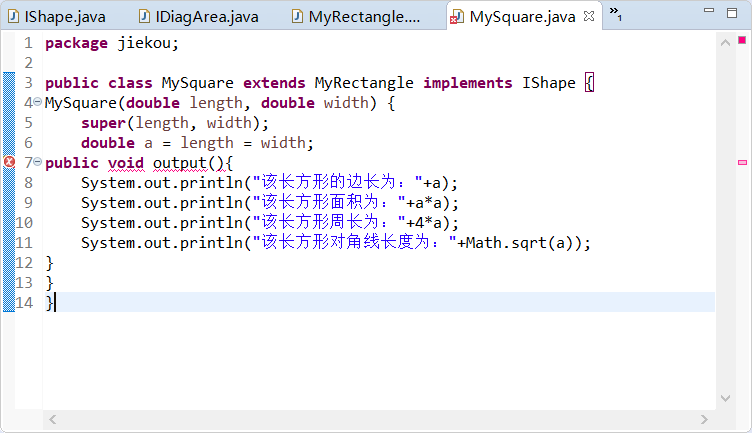Click 'MyRectangle' in the extends clause
The height and width of the screenshot is (433, 752).
tap(364, 83)
